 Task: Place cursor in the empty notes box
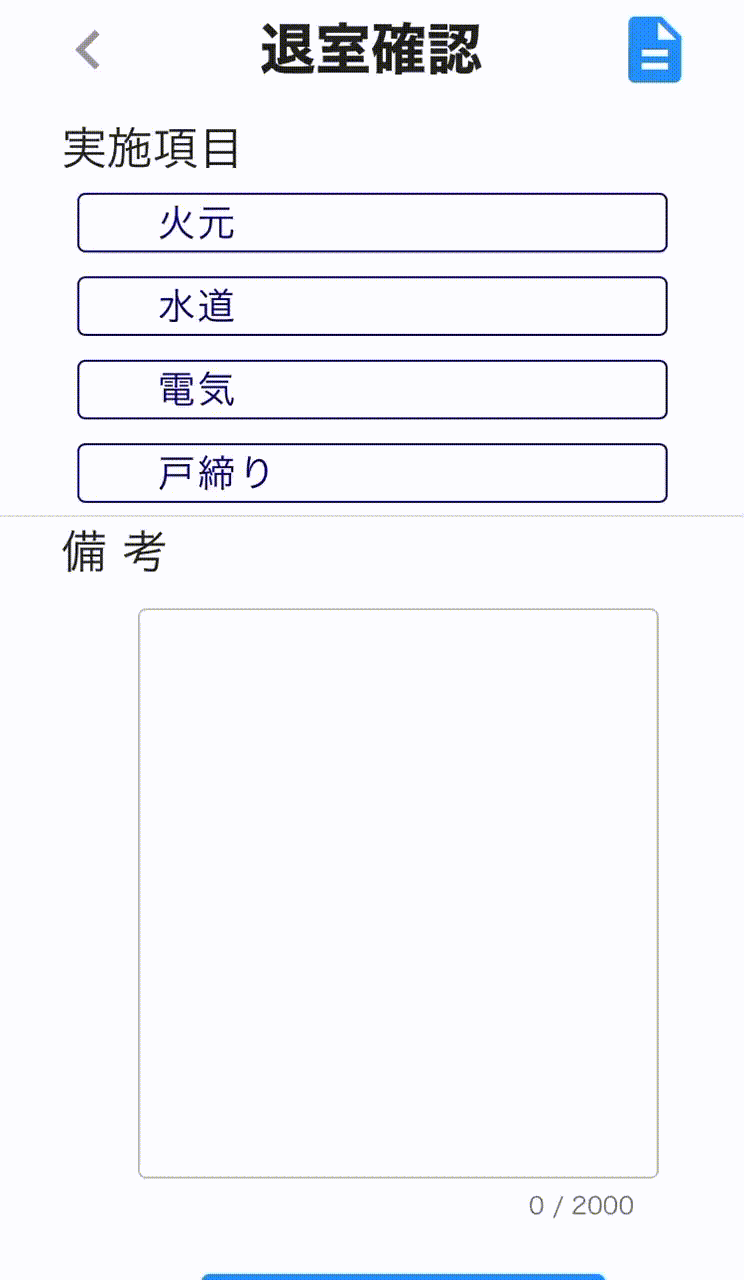[398, 893]
